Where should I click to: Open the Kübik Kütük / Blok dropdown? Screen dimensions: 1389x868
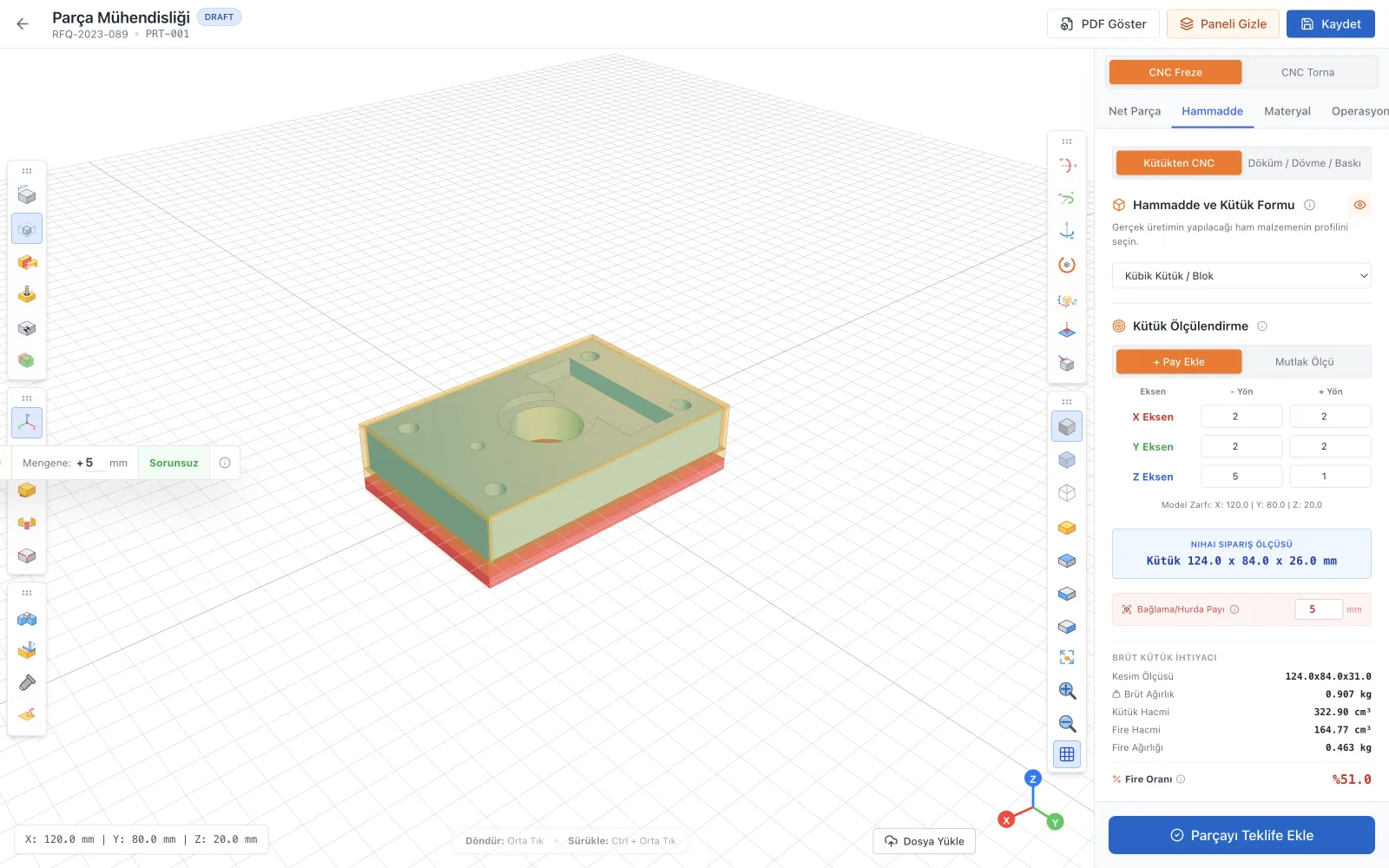click(x=1241, y=276)
